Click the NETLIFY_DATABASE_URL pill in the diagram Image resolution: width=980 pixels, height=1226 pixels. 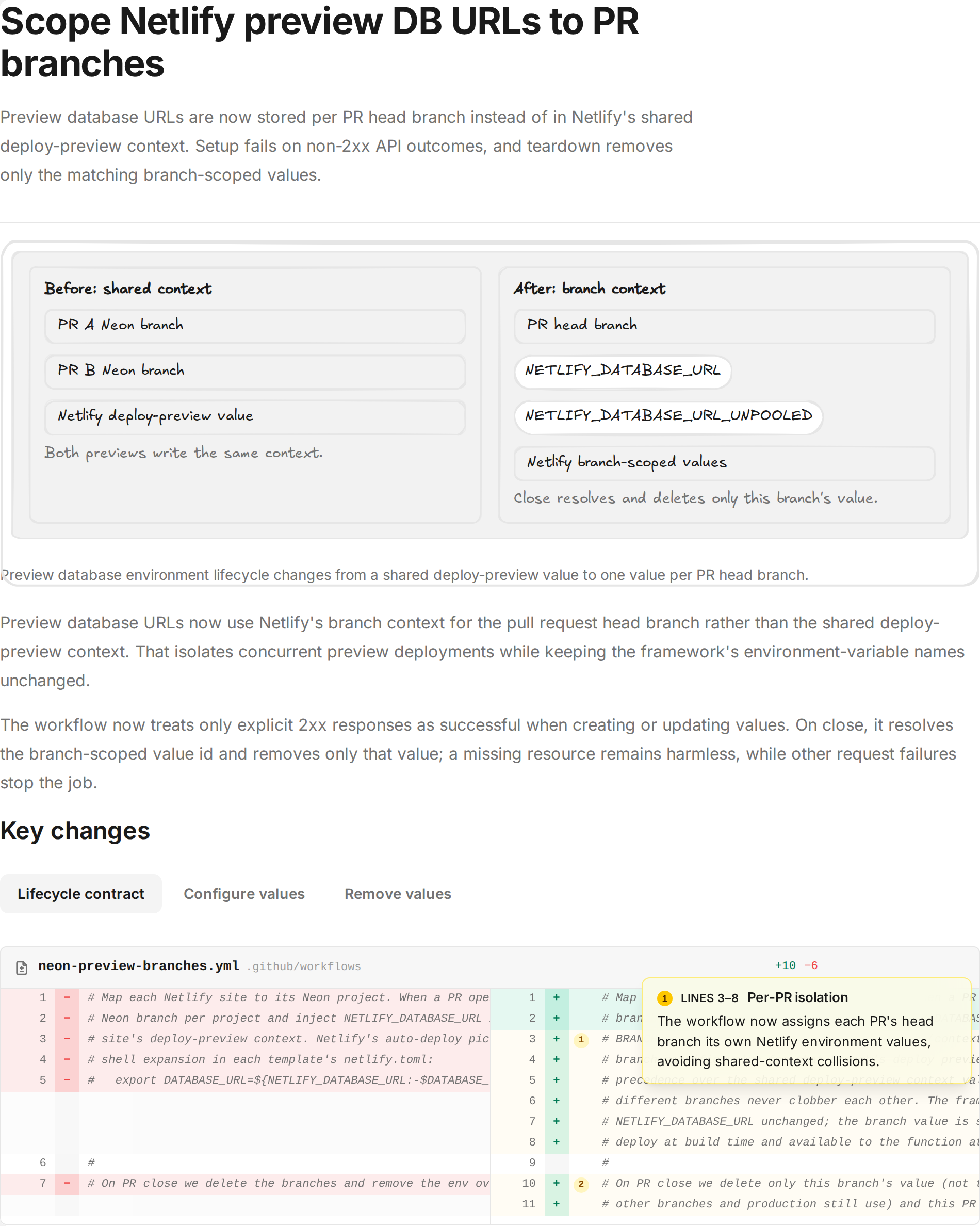pyautogui.click(x=623, y=371)
